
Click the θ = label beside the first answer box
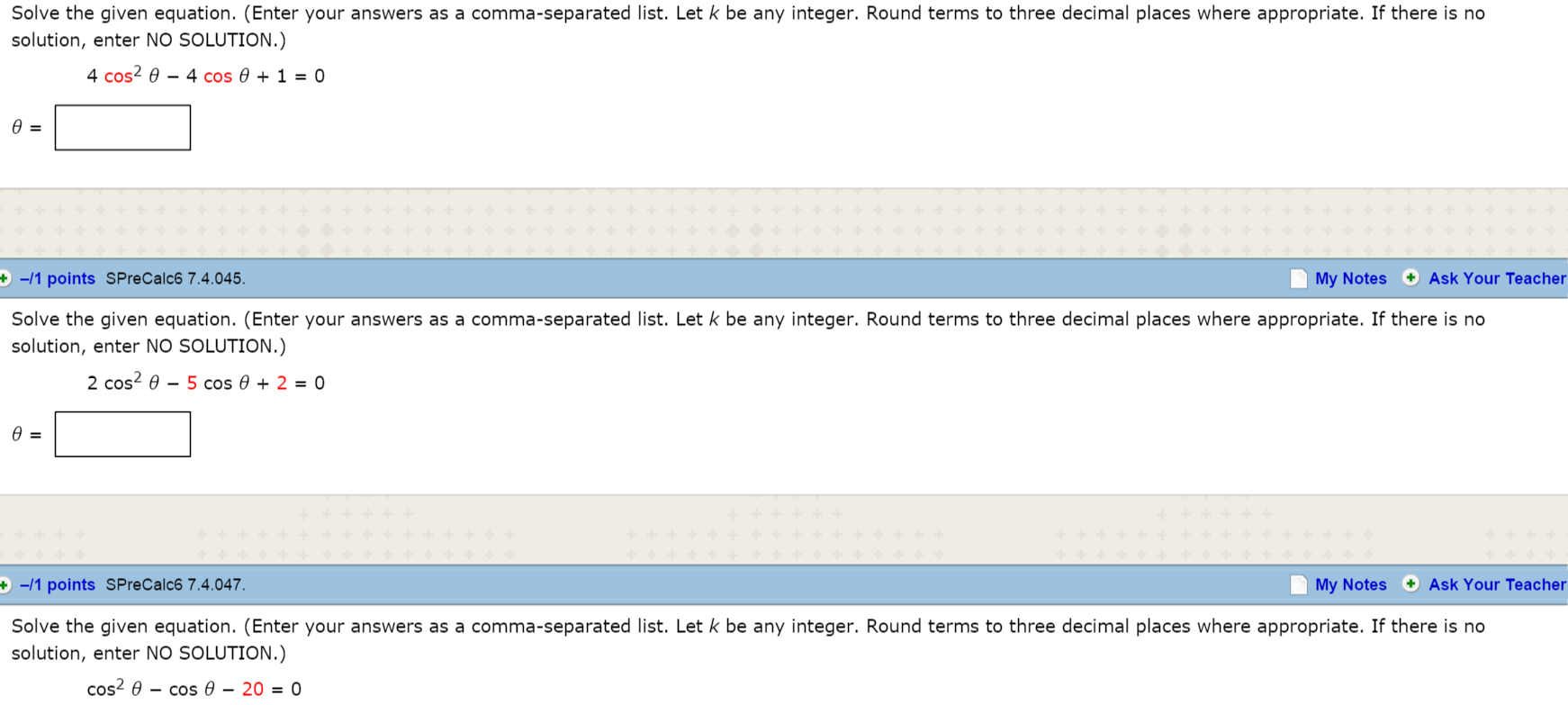click(26, 128)
